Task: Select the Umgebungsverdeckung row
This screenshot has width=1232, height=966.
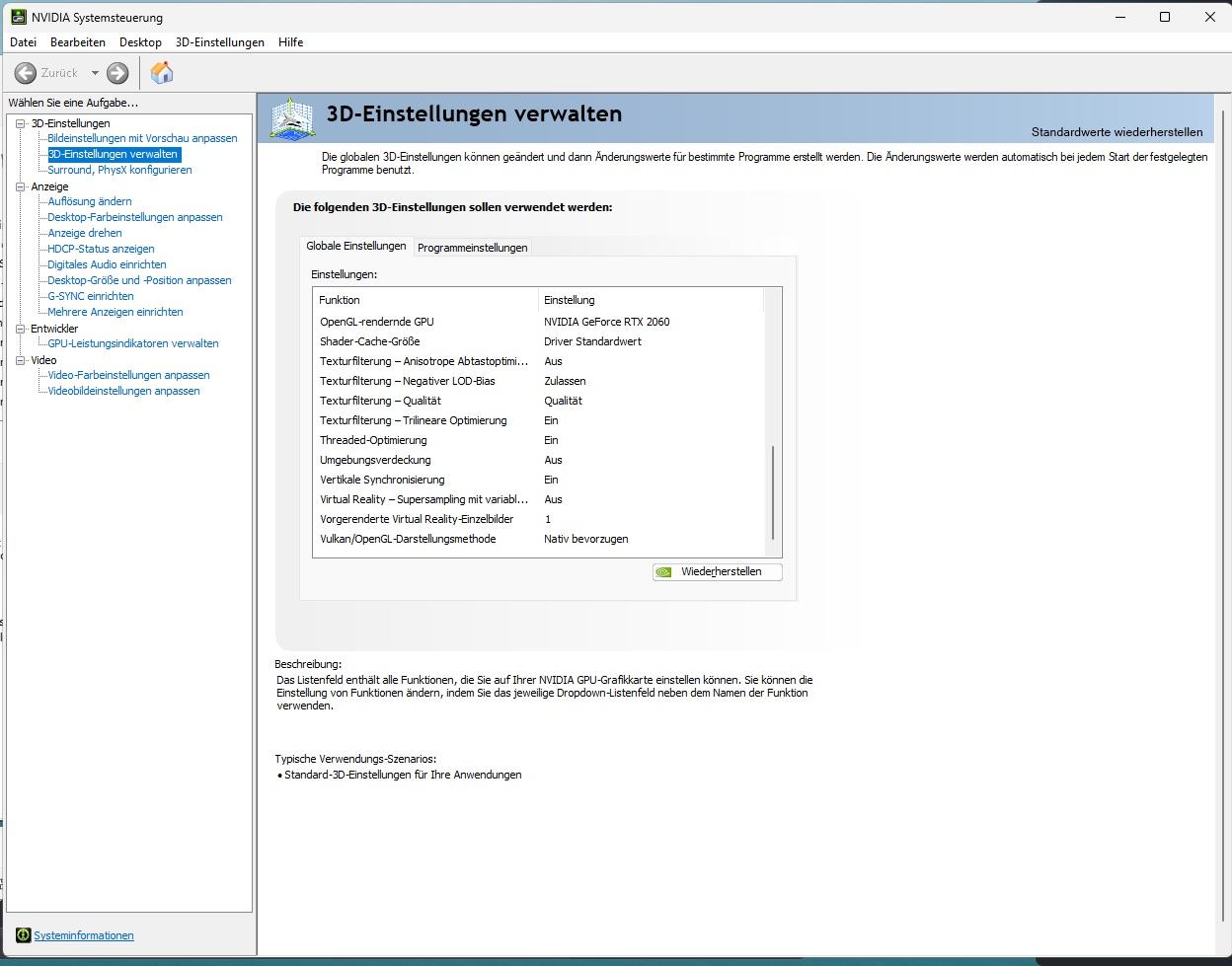Action: (x=539, y=460)
